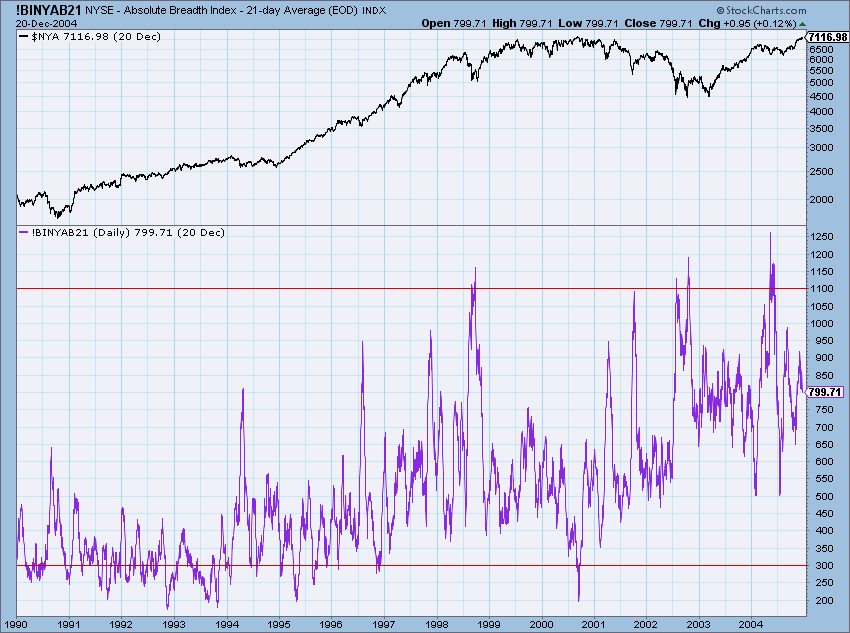
Task: Click the 2004 label on time axis
Action: coord(752,624)
